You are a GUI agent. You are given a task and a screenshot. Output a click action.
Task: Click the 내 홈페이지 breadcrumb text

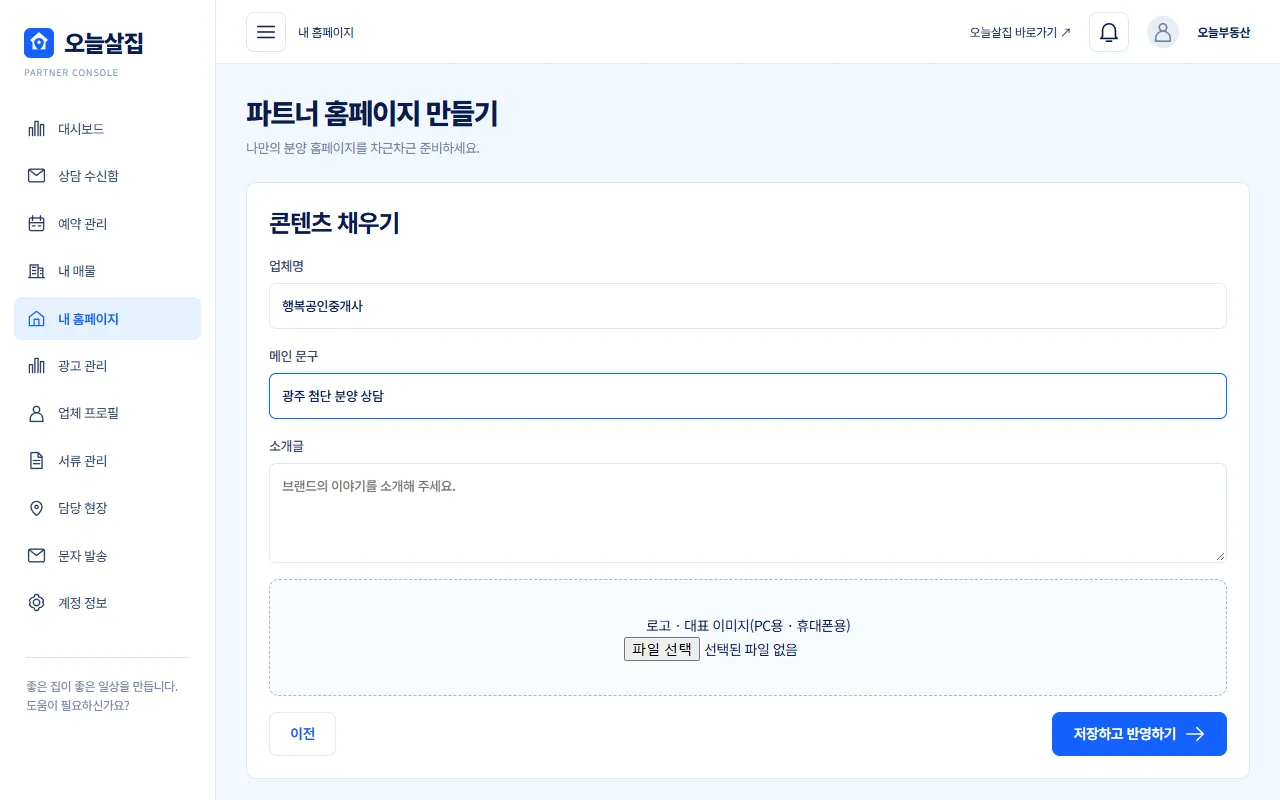click(x=326, y=32)
